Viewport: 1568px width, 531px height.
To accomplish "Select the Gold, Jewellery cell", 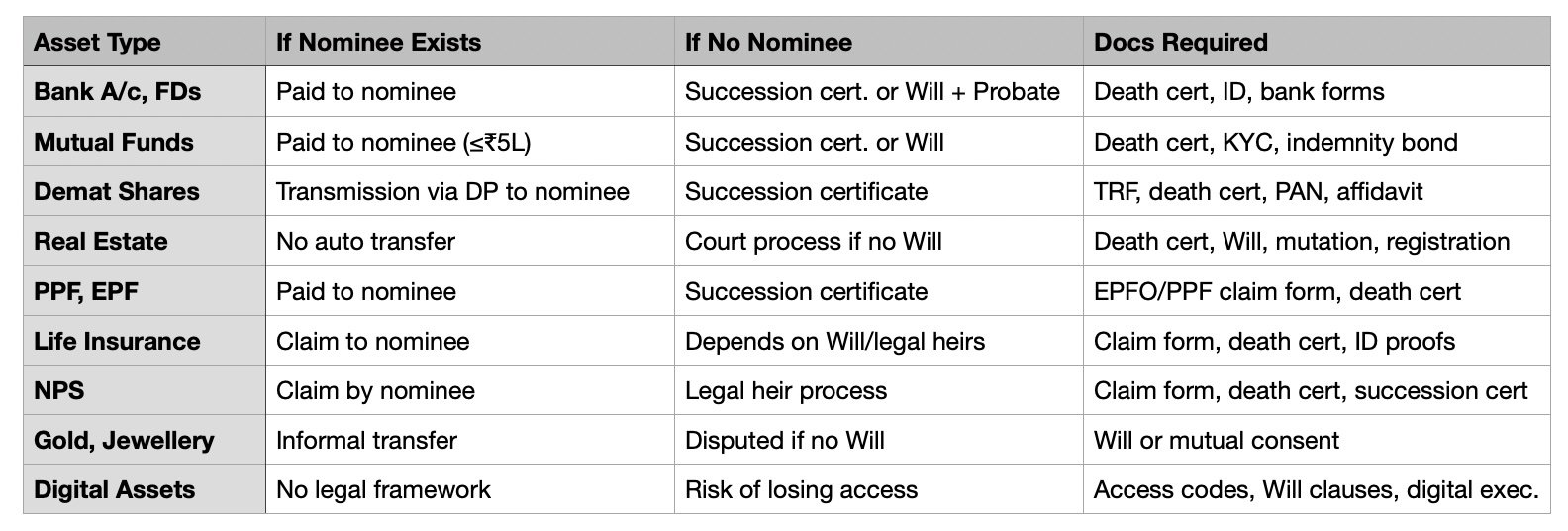I will click(x=124, y=441).
